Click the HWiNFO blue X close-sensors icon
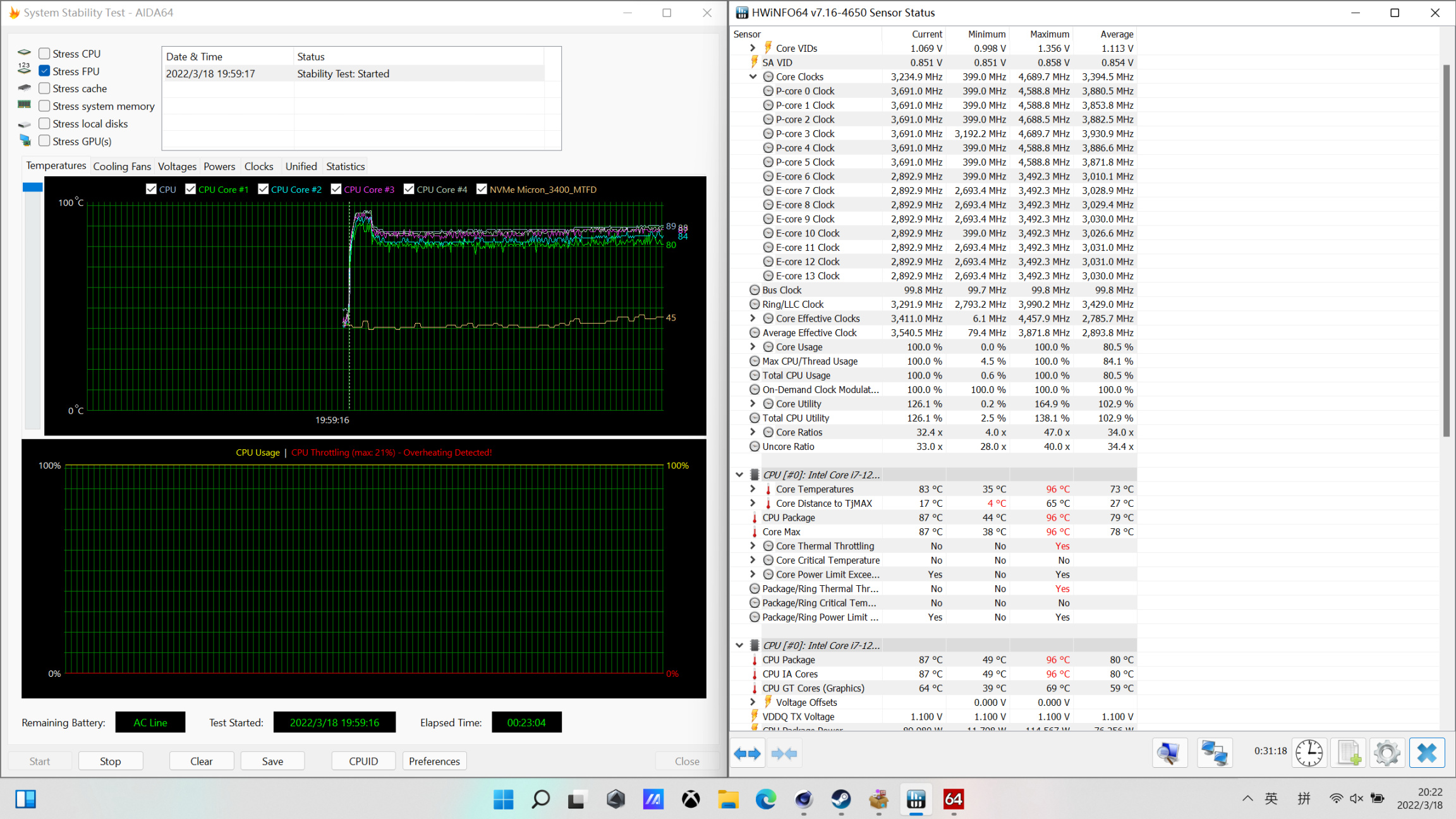The height and width of the screenshot is (819, 1456). coord(1427,753)
